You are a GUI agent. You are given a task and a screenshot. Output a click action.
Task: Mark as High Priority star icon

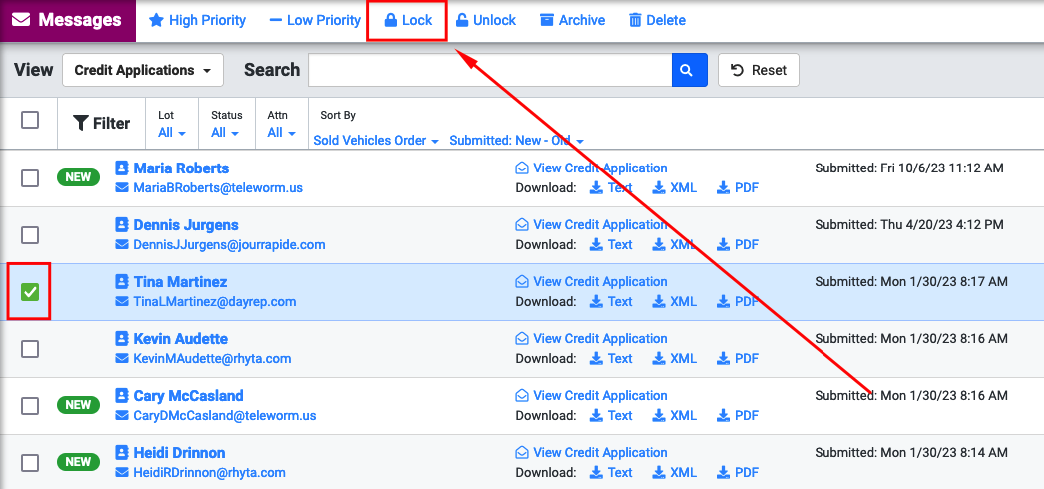(x=156, y=21)
